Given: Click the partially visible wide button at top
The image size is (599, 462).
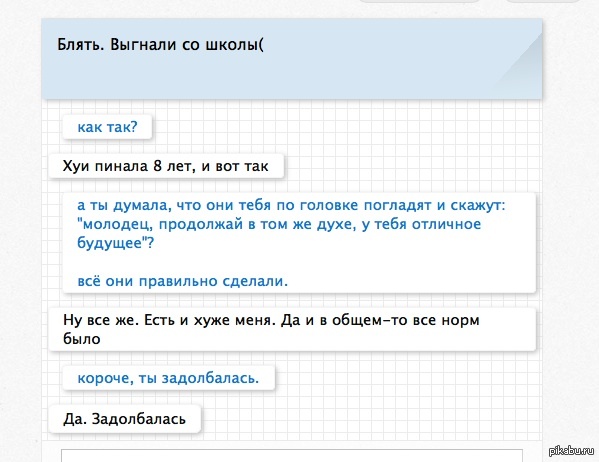Looking at the screenshot, I should coord(420,1).
